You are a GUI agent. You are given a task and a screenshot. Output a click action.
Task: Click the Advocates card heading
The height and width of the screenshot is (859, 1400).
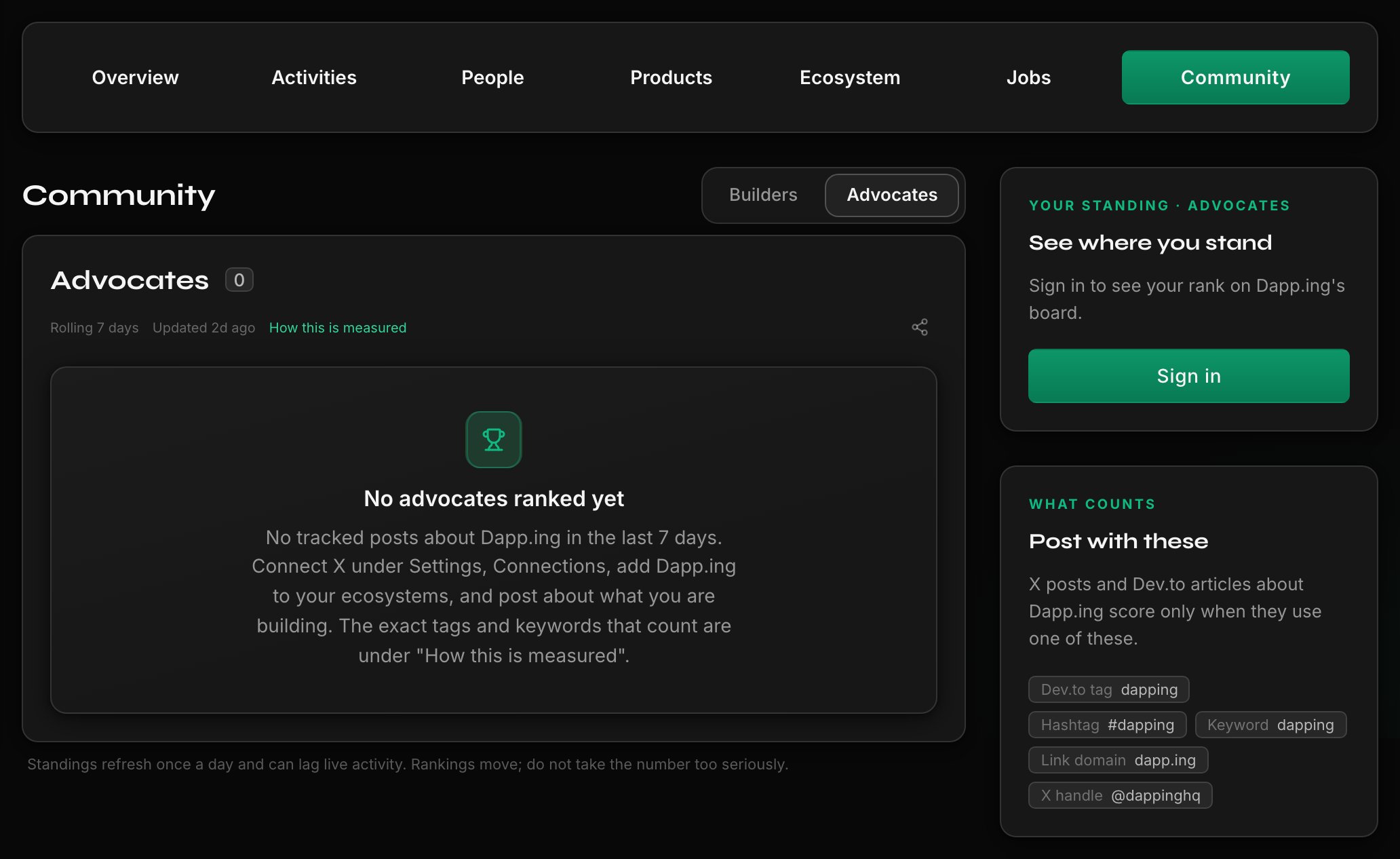(x=130, y=280)
